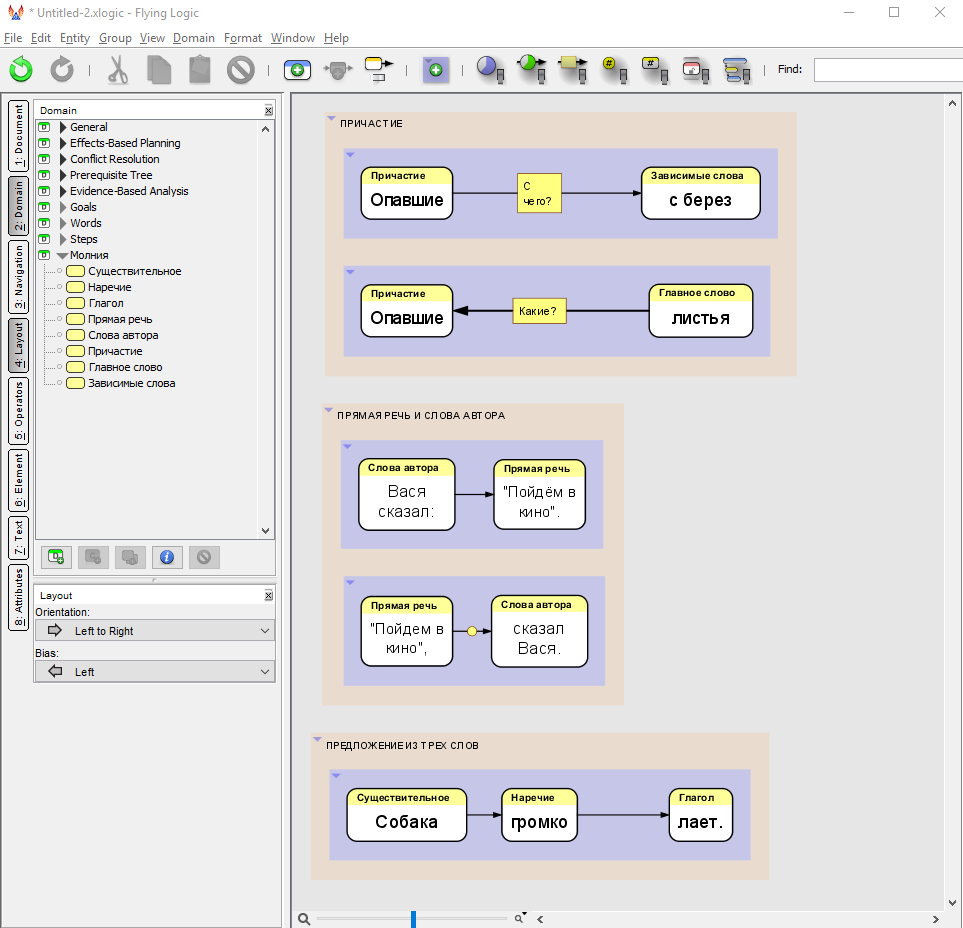Click the New Group toolbar icon
The width and height of the screenshot is (963, 928).
tap(435, 69)
